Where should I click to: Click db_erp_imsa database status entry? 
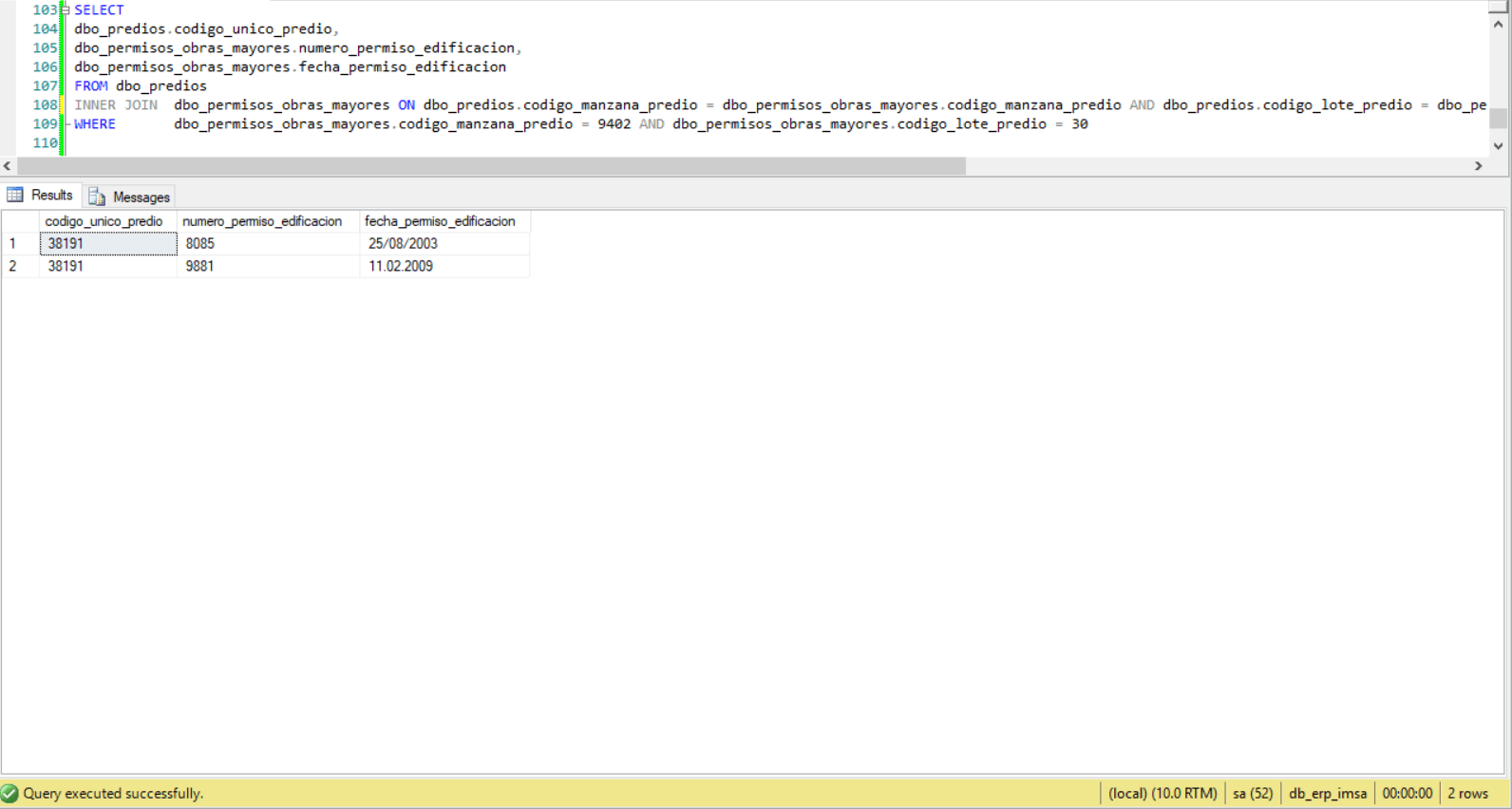[x=1328, y=793]
